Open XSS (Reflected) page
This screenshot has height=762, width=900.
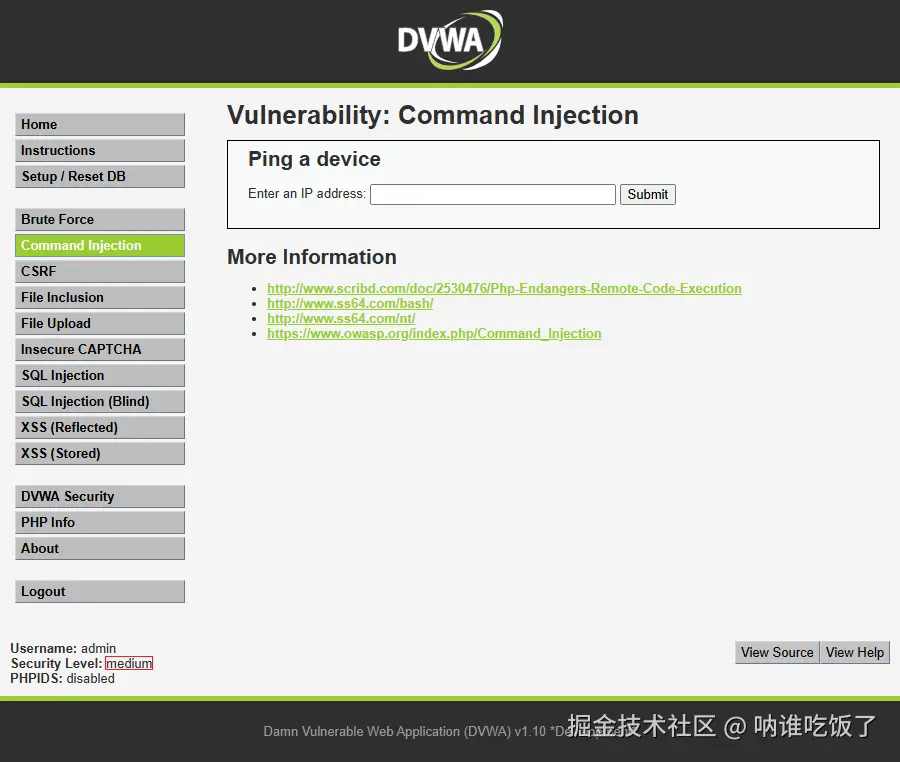100,427
